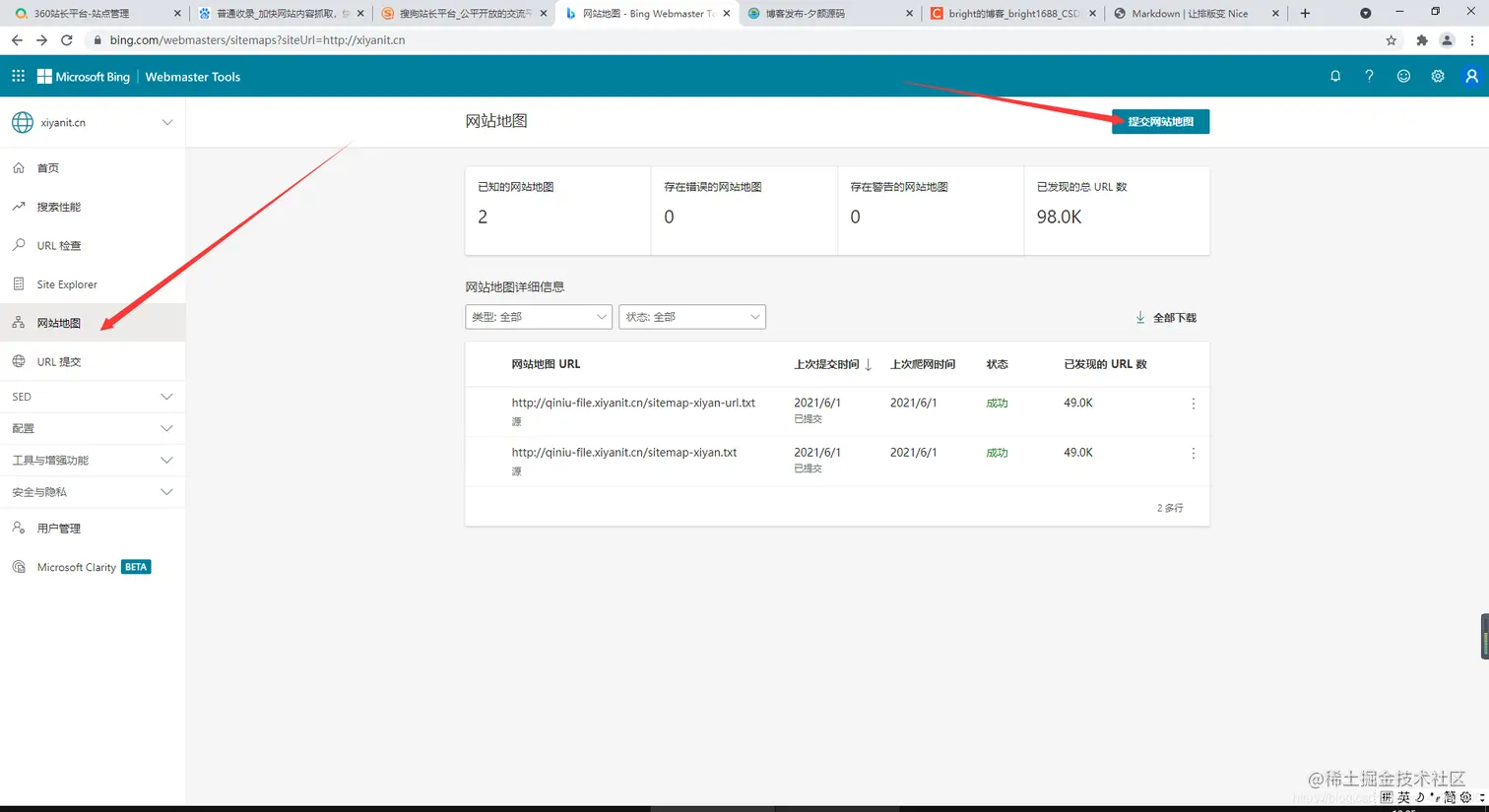Open the Microsoft apps grid launcher
Image resolution: width=1489 pixels, height=812 pixels.
18,76
